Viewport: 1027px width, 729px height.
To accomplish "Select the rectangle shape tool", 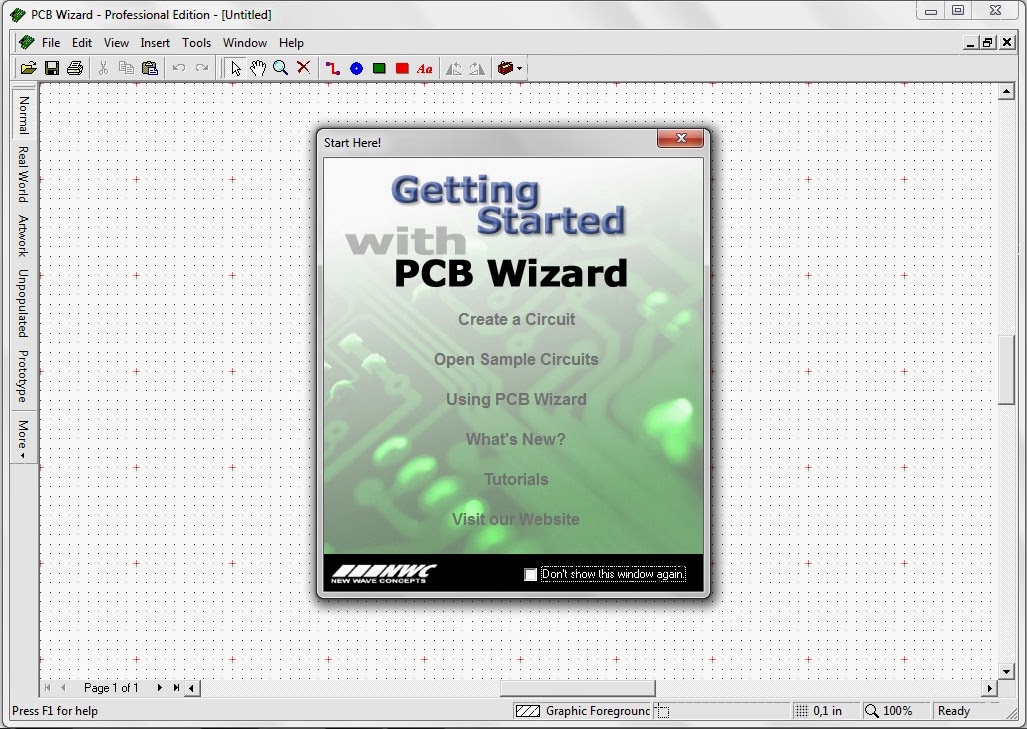I will click(x=380, y=67).
